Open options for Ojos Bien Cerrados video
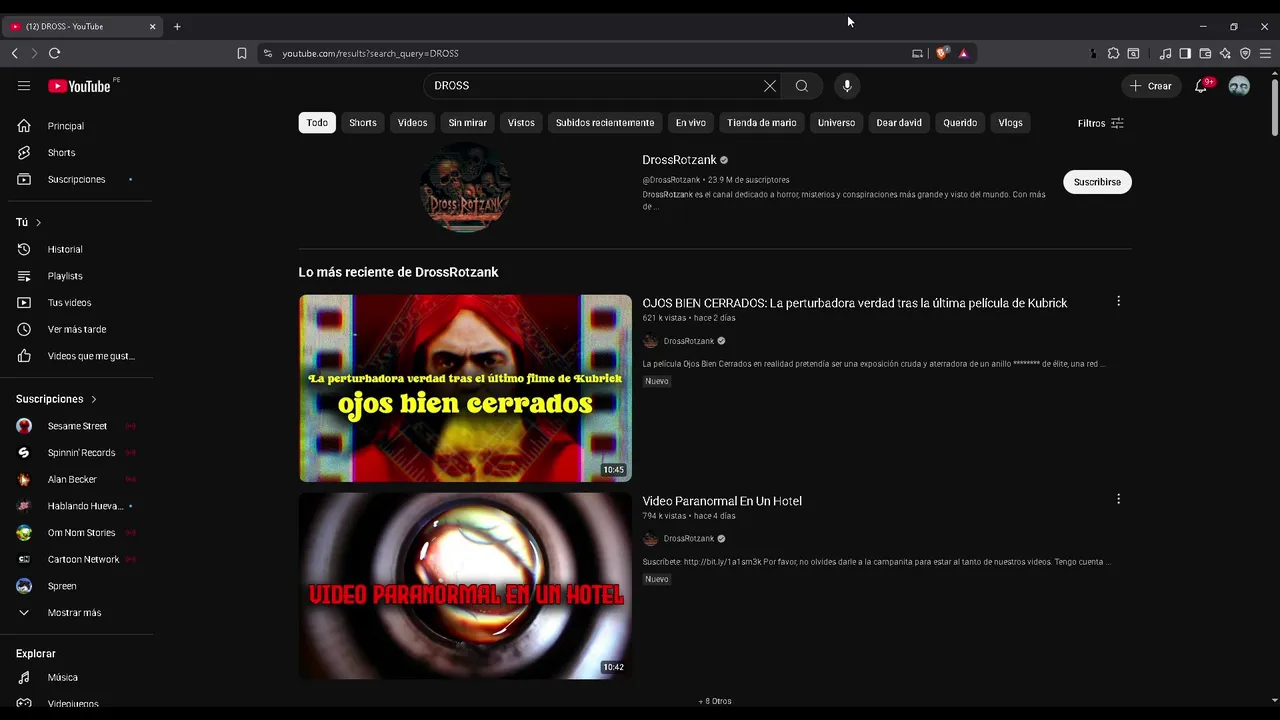The width and height of the screenshot is (1280, 720). tap(1118, 301)
